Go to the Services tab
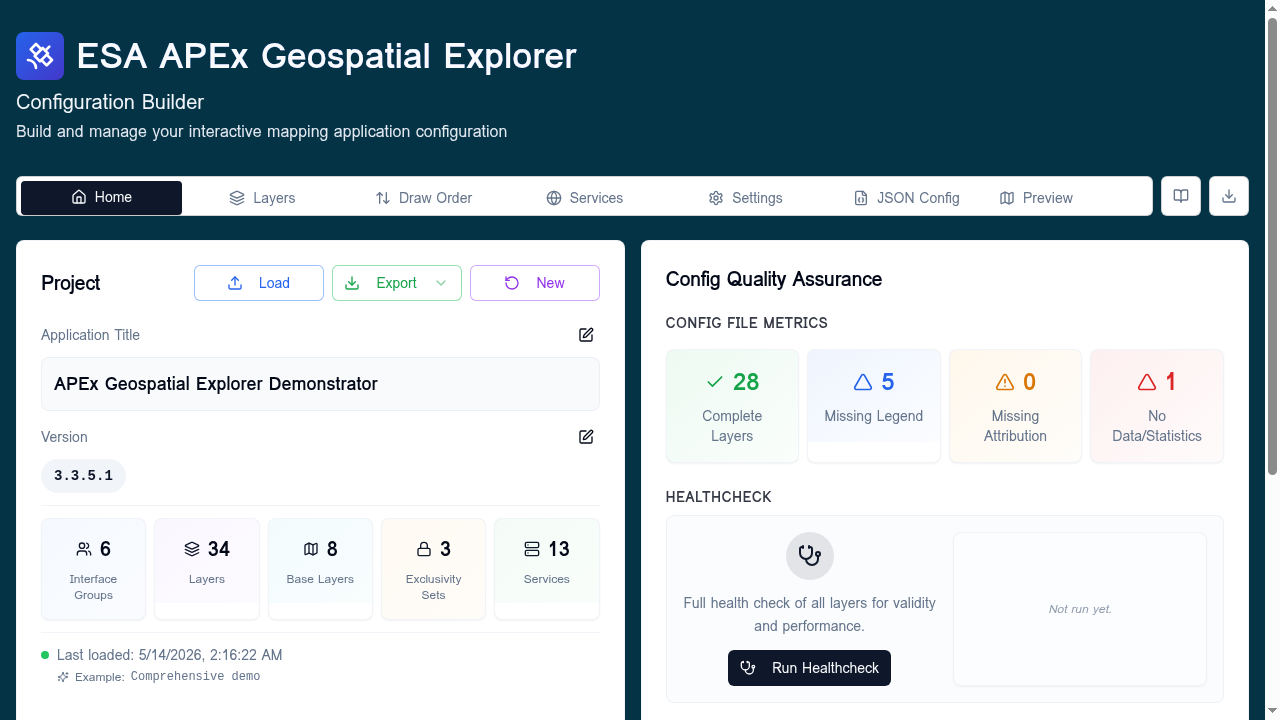This screenshot has height=720, width=1280. click(584, 198)
